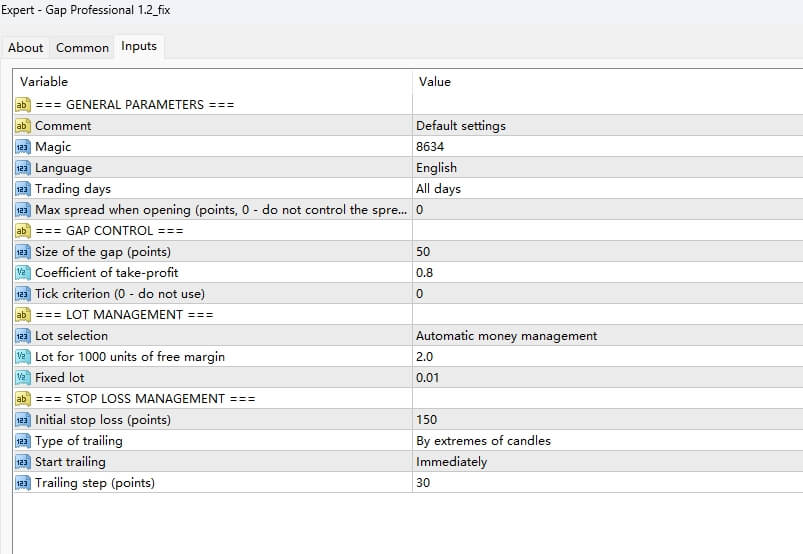Click the integer icon beside Start trailing
This screenshot has width=803, height=554.
[x=23, y=462]
